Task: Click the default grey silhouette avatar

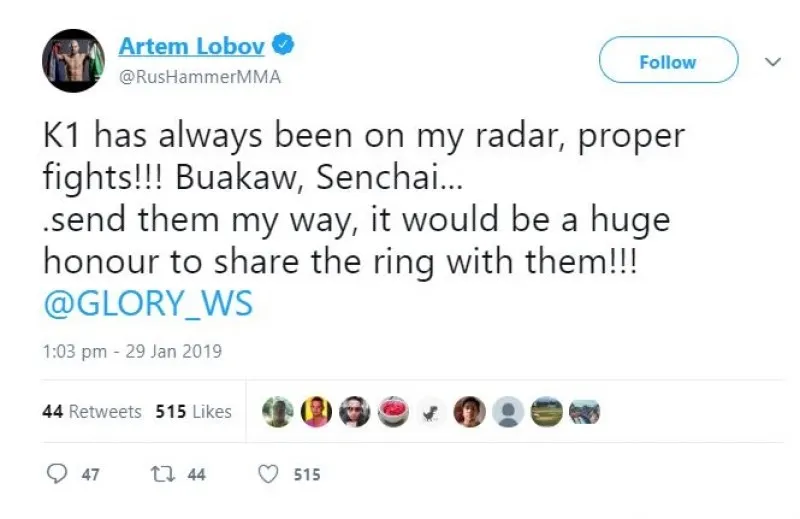Action: pos(510,411)
